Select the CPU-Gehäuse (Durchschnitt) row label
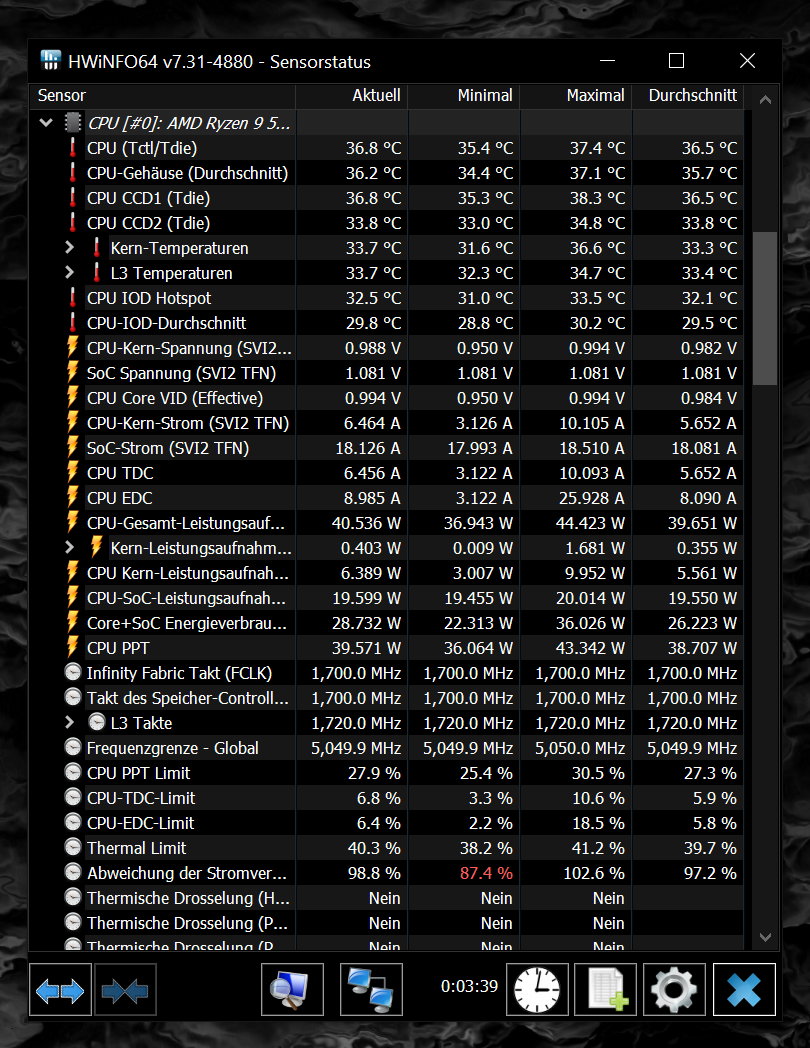 pyautogui.click(x=187, y=173)
